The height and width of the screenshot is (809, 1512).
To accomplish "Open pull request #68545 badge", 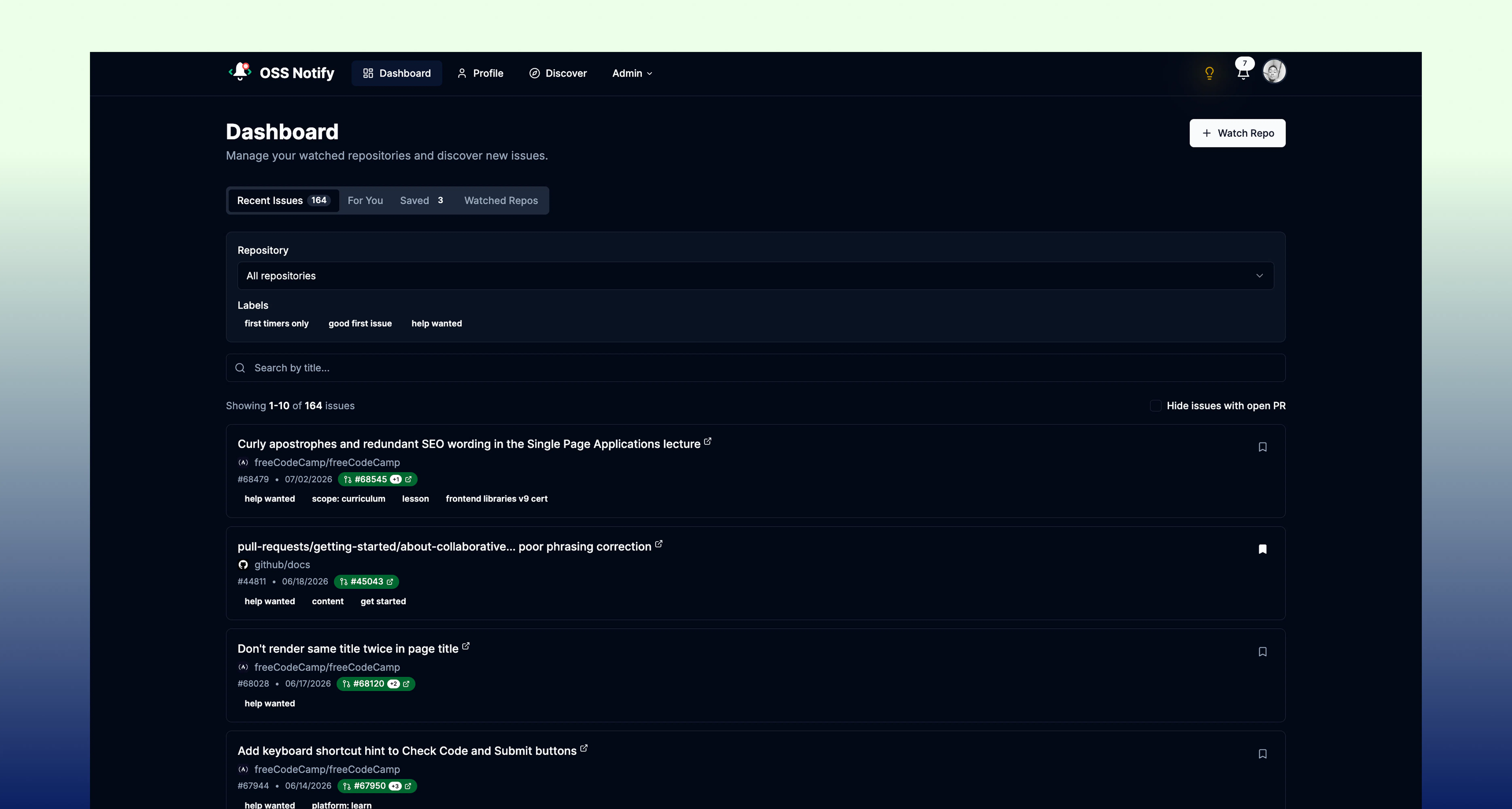I will 377,479.
